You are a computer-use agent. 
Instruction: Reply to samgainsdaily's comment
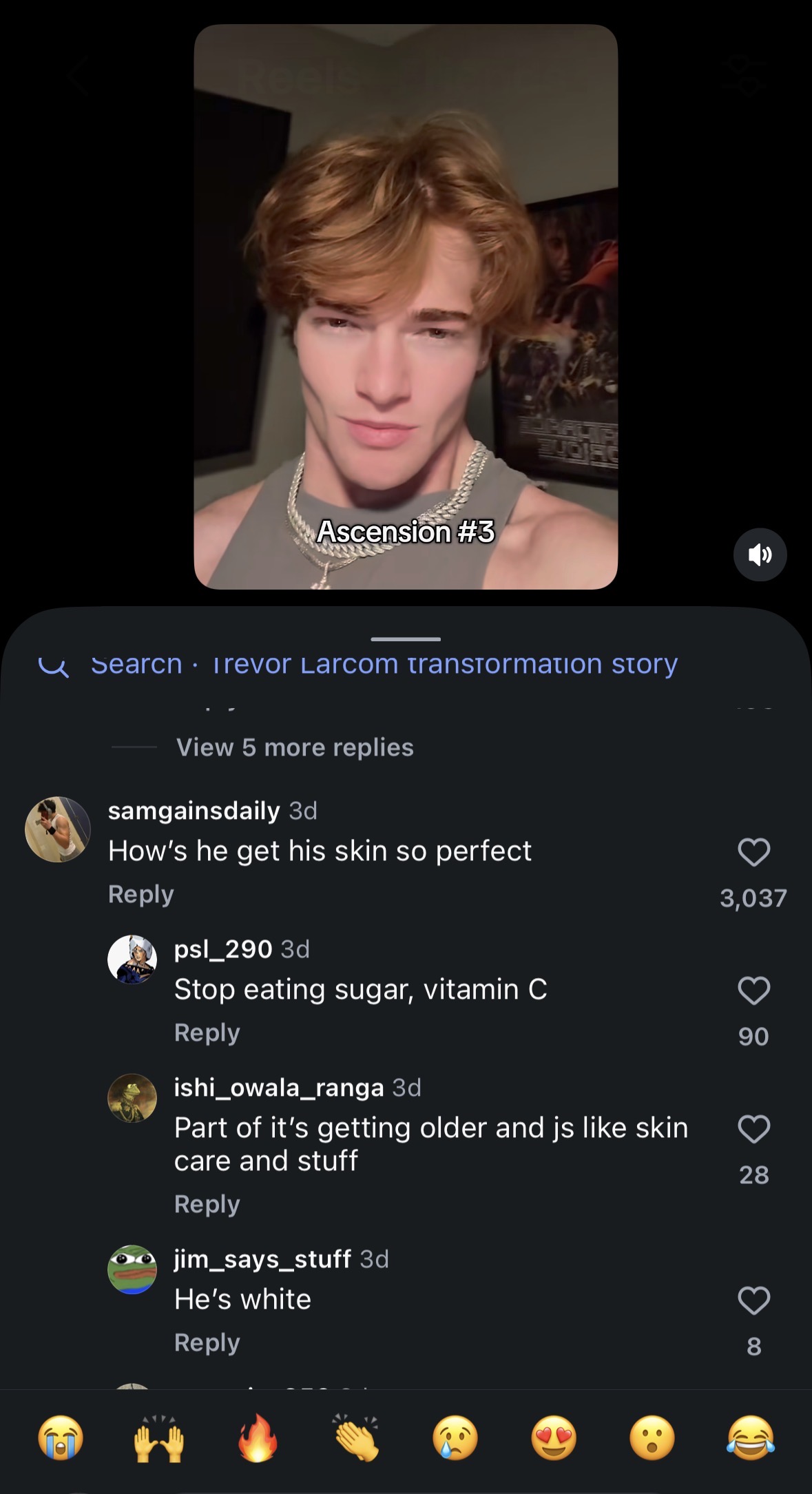point(140,894)
